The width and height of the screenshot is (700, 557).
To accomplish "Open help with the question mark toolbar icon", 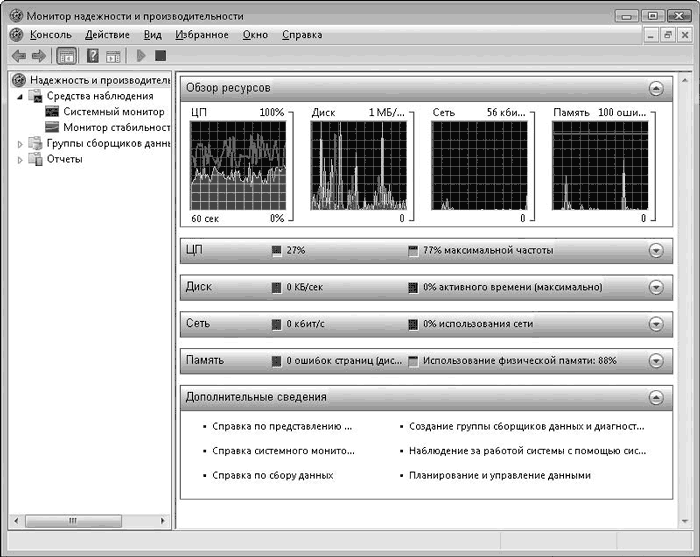I will [x=93, y=56].
